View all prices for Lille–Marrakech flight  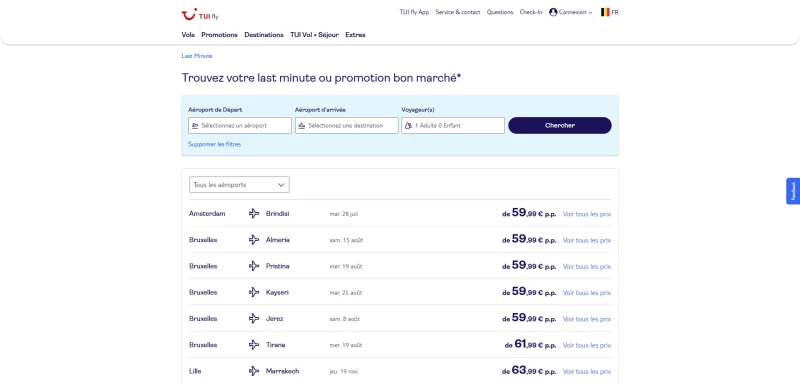point(587,372)
